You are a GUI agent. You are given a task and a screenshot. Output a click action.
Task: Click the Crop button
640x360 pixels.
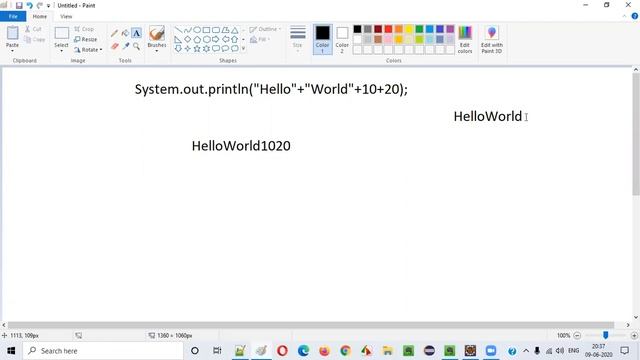pos(84,29)
